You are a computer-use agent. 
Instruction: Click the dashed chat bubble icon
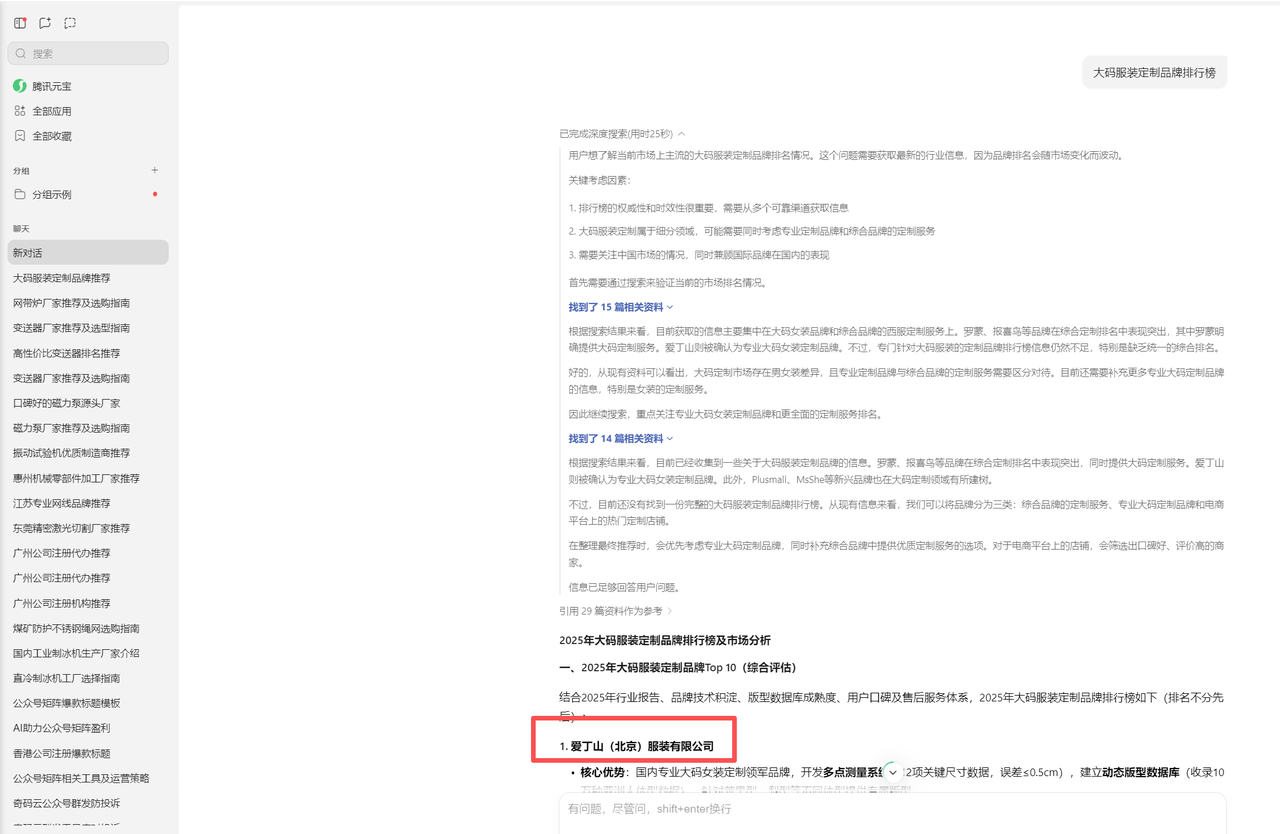(x=70, y=23)
